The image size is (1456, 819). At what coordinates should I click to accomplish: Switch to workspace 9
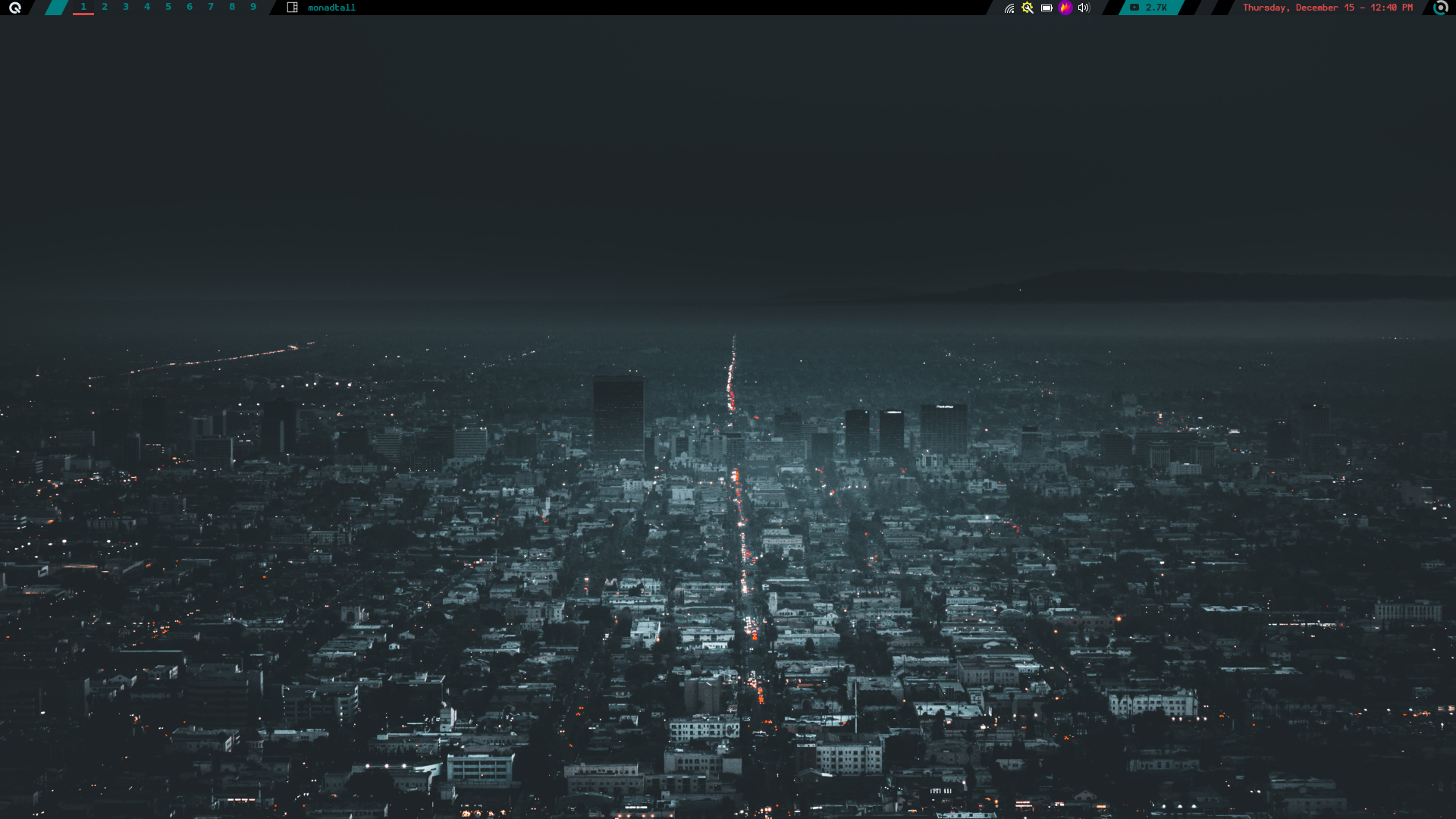(x=253, y=7)
